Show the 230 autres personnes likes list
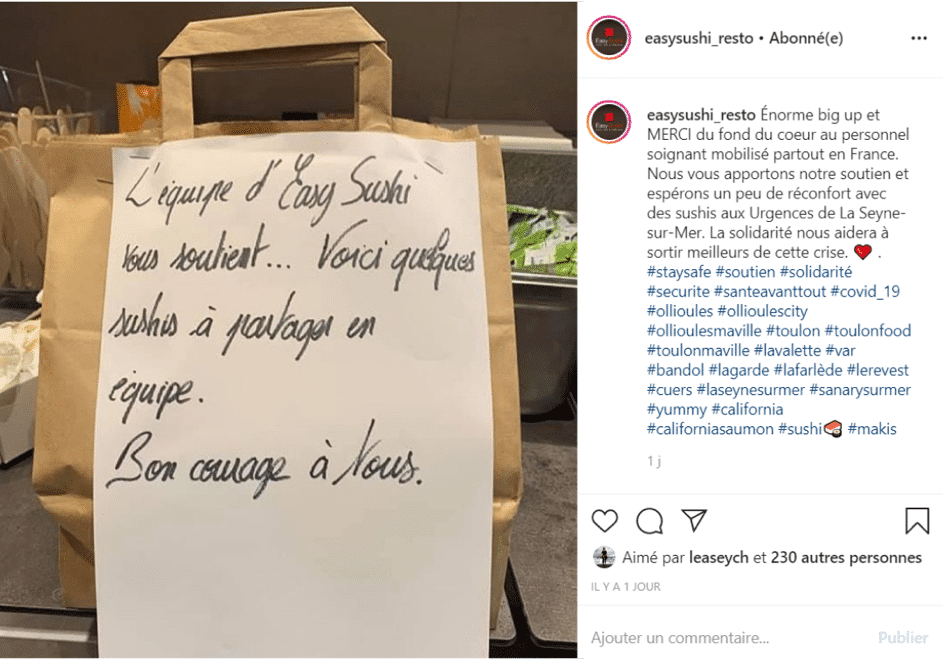The image size is (943, 664). pos(846,558)
